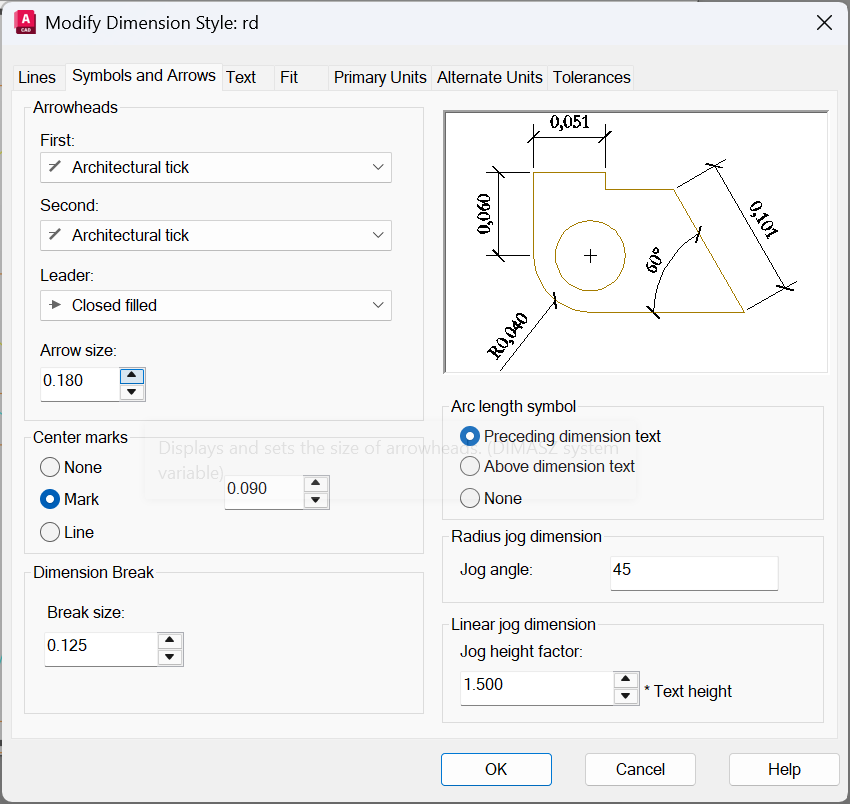Select Above dimension text option

point(470,466)
